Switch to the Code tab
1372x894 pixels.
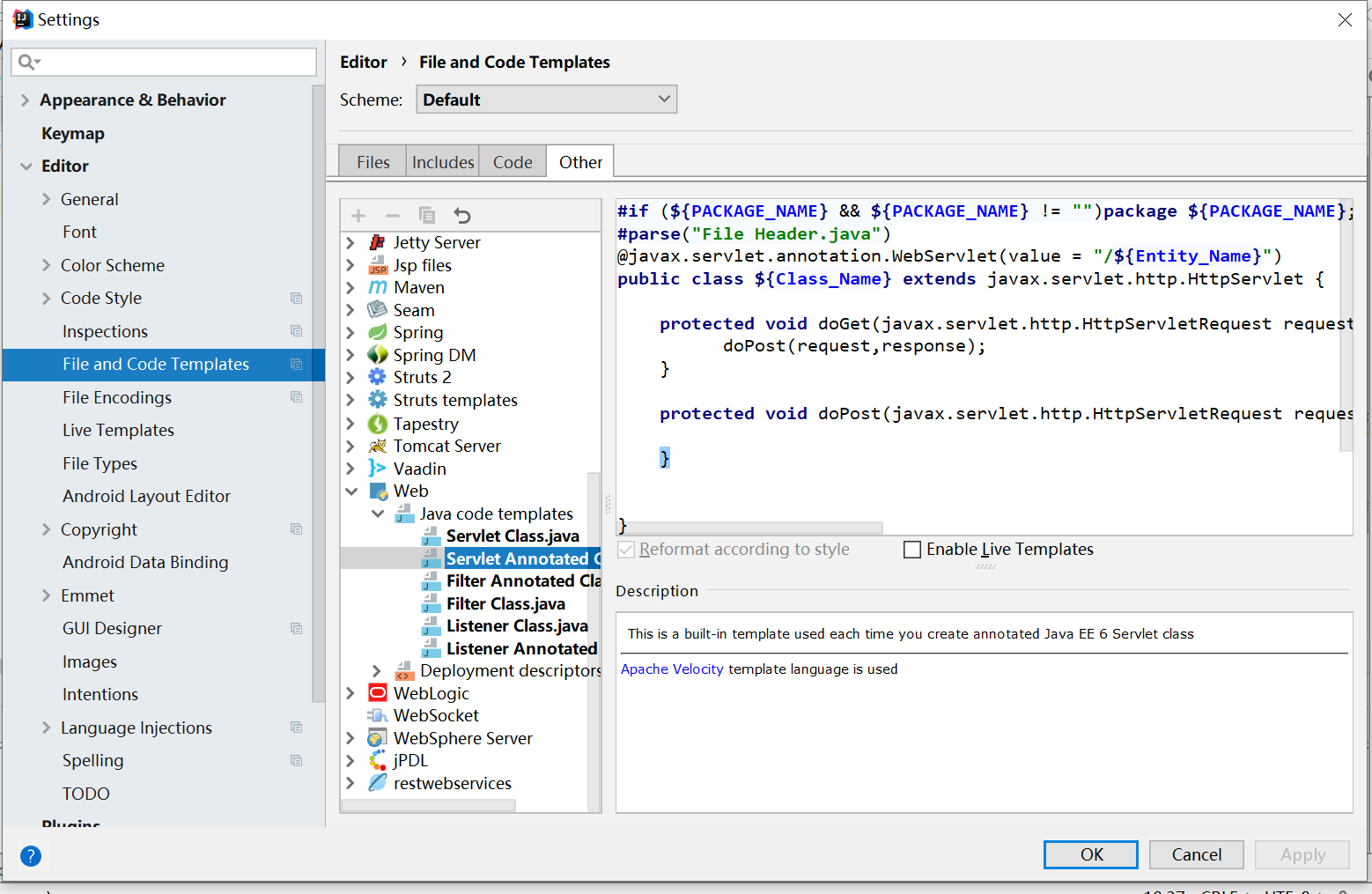(513, 162)
